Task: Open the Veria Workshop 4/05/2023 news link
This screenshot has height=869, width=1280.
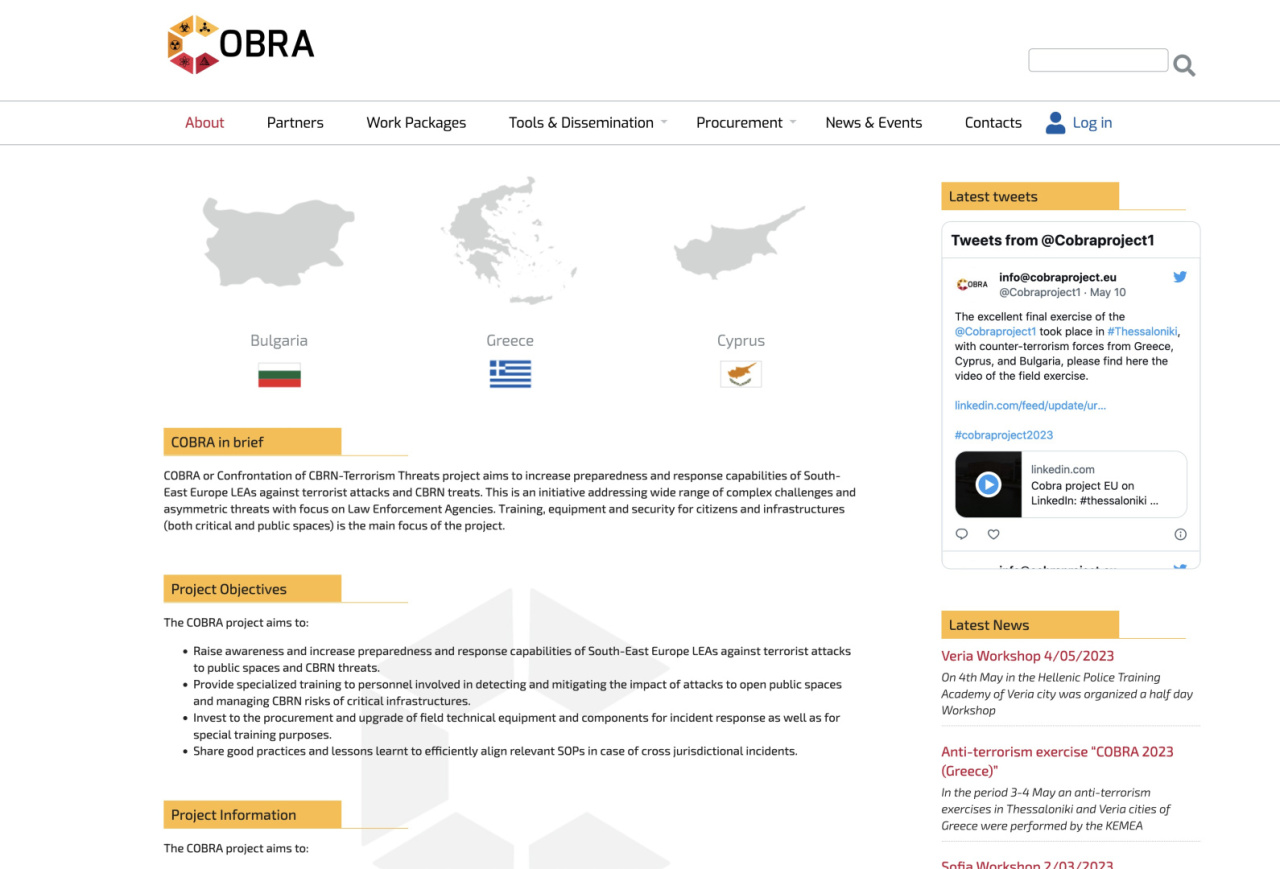Action: coord(1027,656)
